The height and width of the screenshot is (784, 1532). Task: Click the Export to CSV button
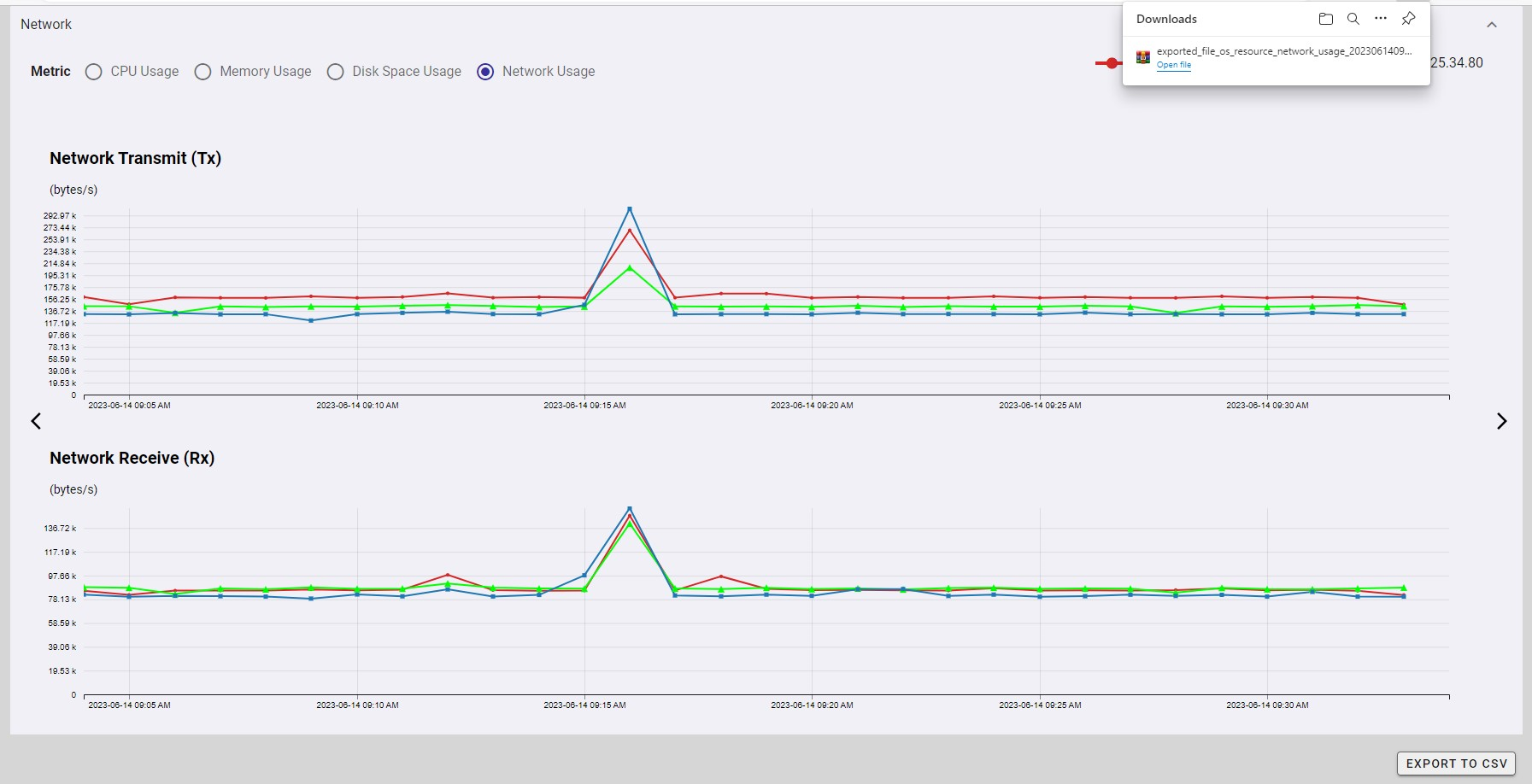[1455, 764]
